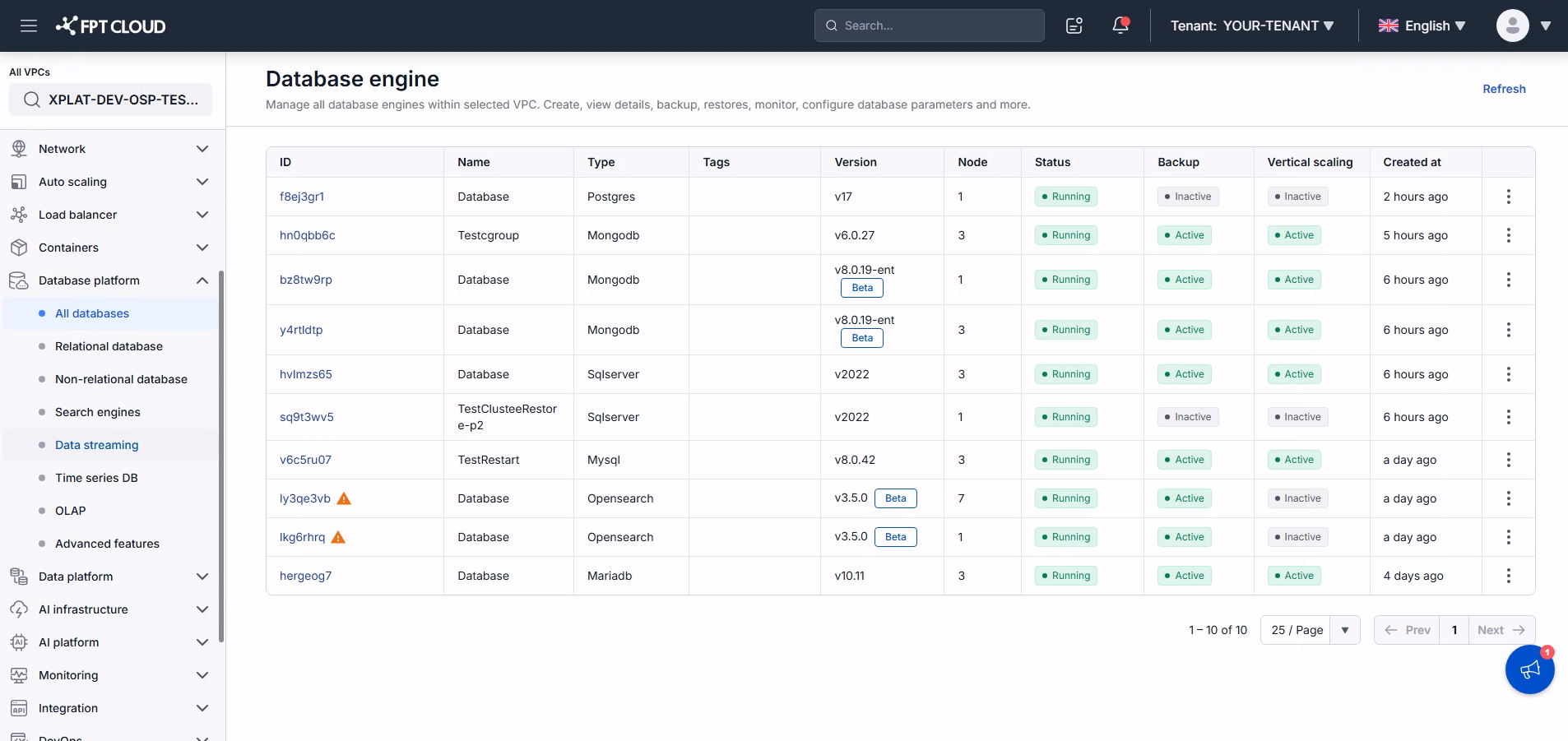Screen dimensions: 1568x741
Task: Open Non-relational database menu item
Action: [x=110, y=379]
